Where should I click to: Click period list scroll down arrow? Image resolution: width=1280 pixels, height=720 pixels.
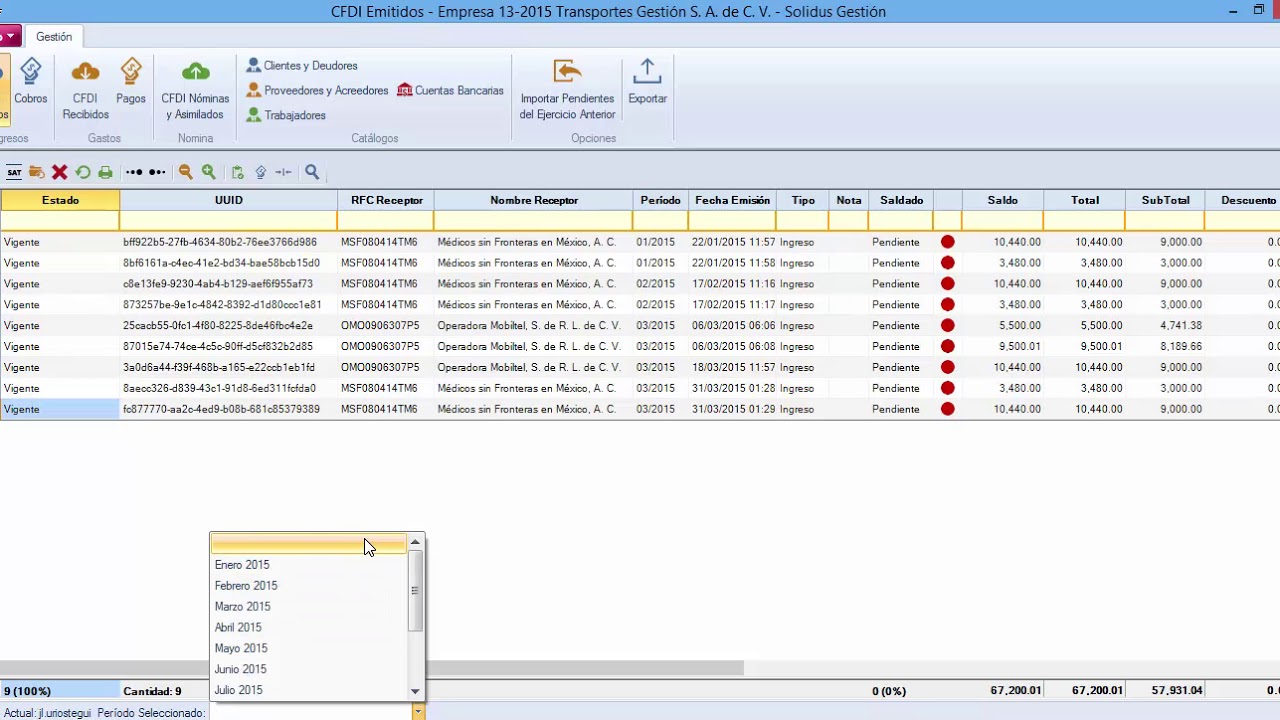pos(415,691)
